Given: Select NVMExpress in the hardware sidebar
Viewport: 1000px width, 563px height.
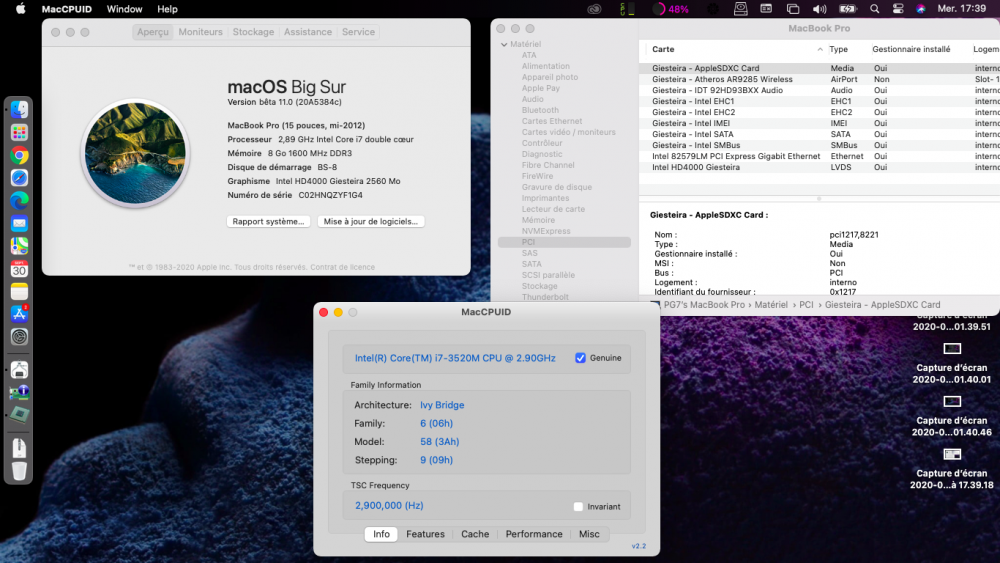Looking at the screenshot, I should tap(546, 231).
